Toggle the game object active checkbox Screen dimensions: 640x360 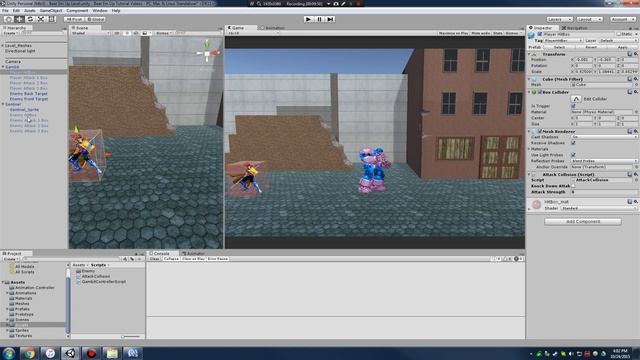[540, 34]
